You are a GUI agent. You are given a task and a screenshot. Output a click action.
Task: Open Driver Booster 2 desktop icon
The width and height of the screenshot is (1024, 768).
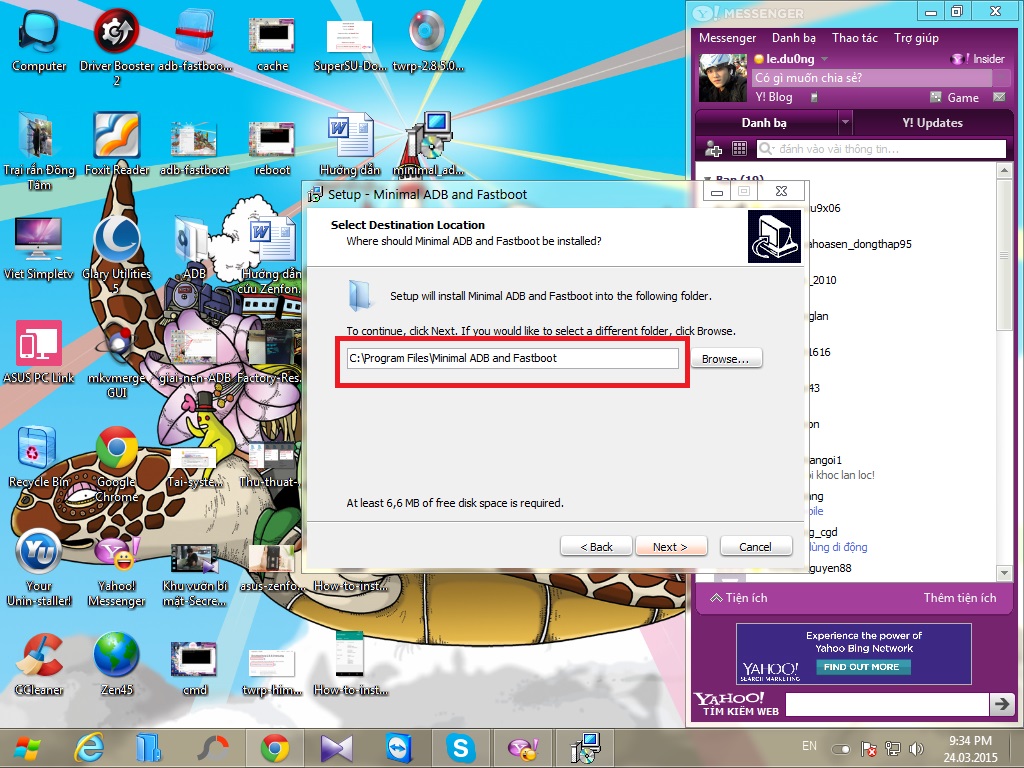[x=116, y=46]
